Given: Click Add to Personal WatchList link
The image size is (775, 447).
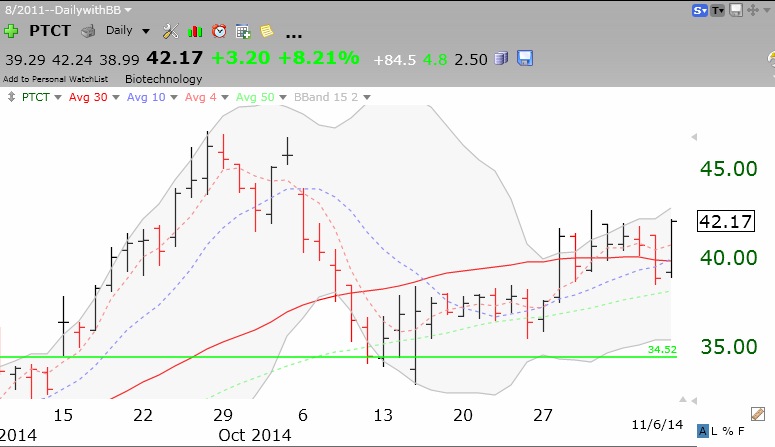Looking at the screenshot, I should click(55, 79).
